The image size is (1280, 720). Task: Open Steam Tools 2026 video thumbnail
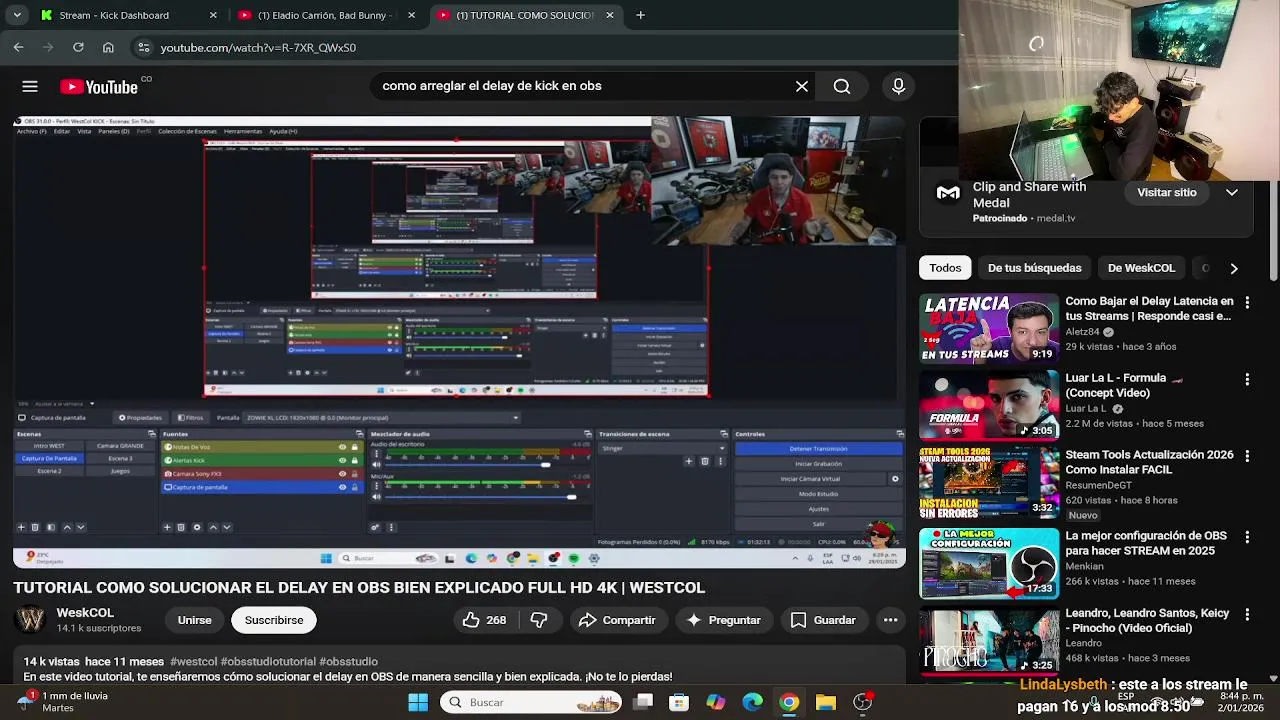(x=989, y=482)
